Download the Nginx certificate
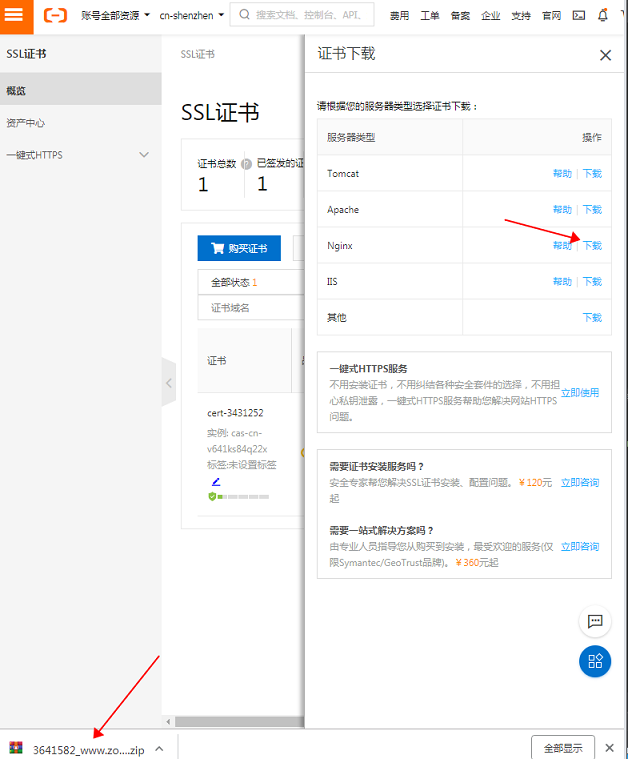This screenshot has height=759, width=628. pos(592,245)
